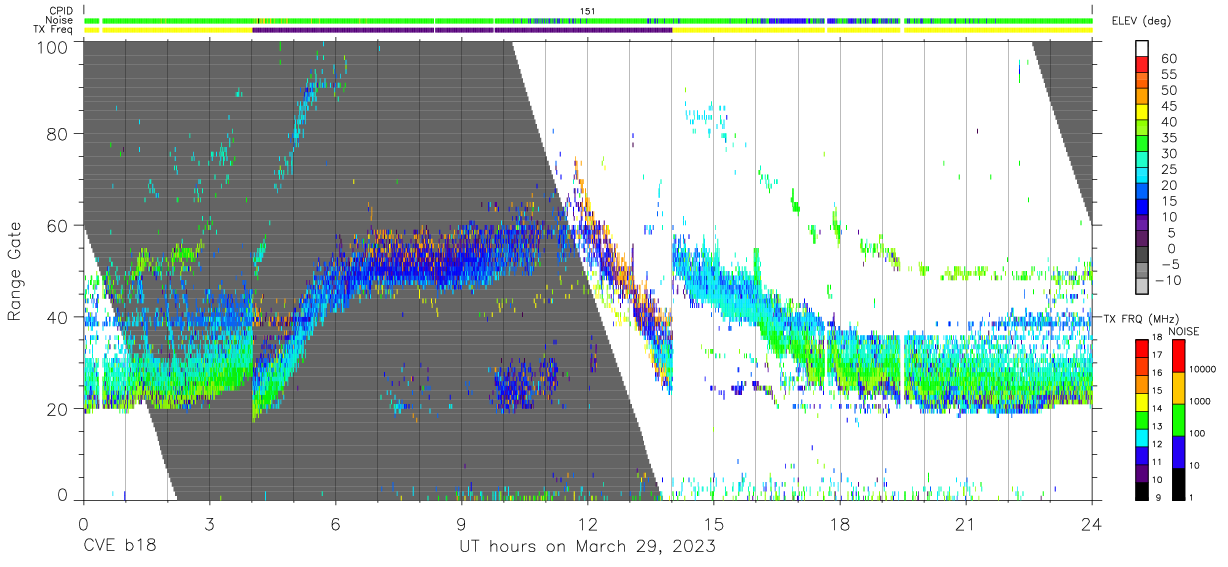
Task: Click the '20' tick on the Range Gate axis
Action: pyautogui.click(x=59, y=409)
